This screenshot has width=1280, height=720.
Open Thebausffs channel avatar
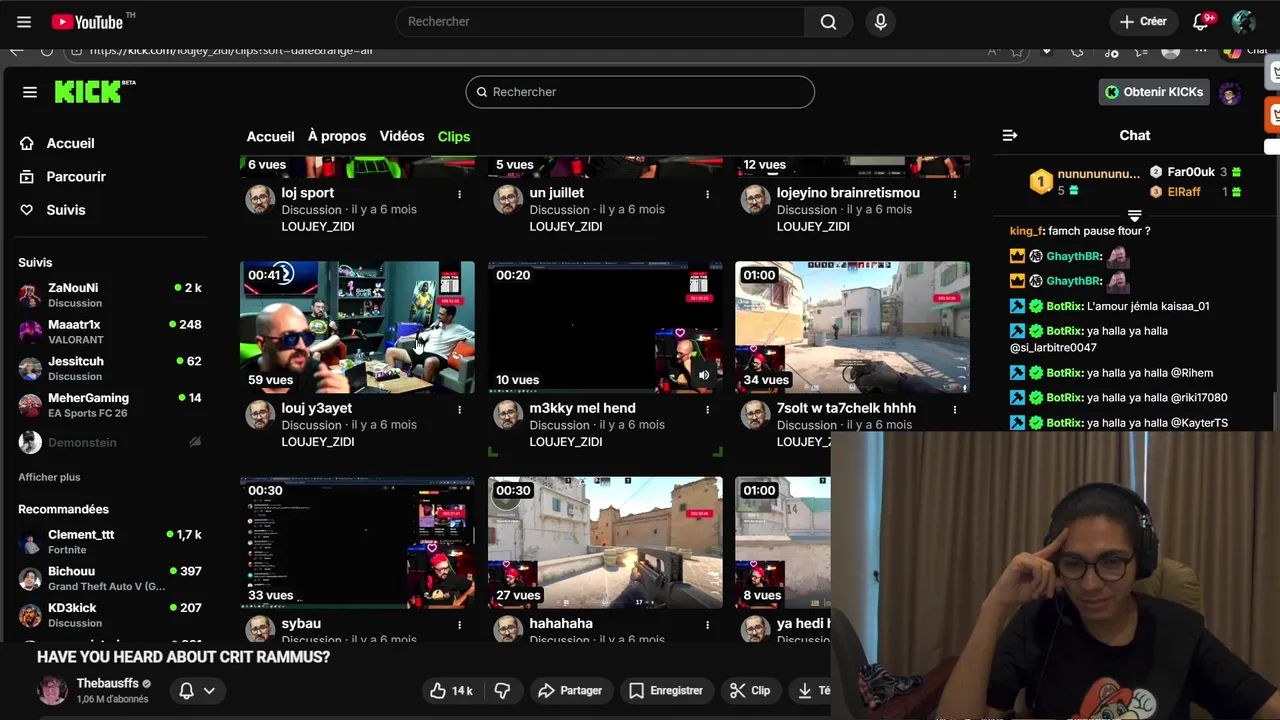pyautogui.click(x=52, y=690)
